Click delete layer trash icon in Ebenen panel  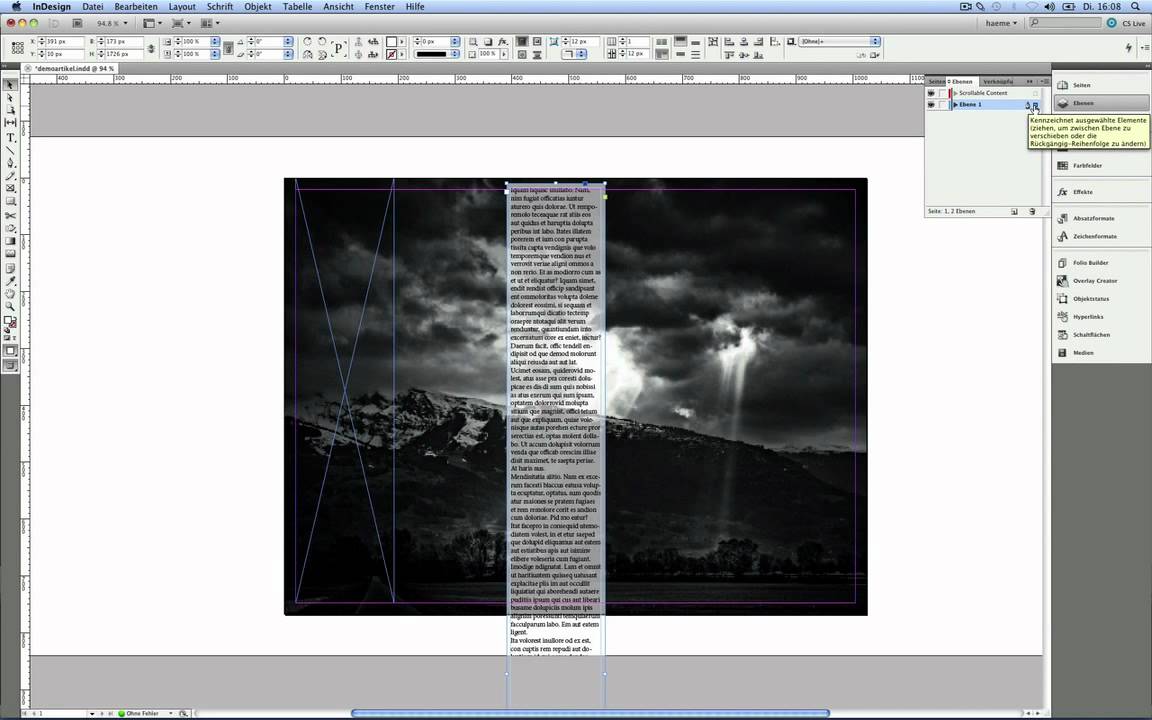[x=1032, y=212]
